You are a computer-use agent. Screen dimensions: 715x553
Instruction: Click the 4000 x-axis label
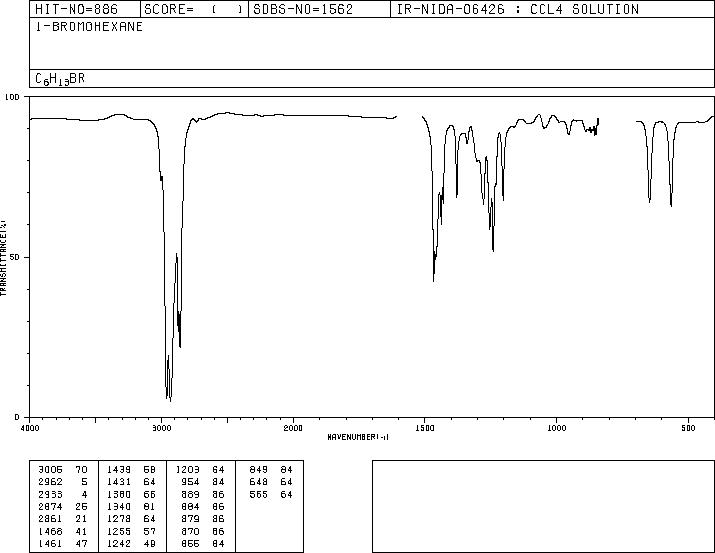pyautogui.click(x=30, y=428)
